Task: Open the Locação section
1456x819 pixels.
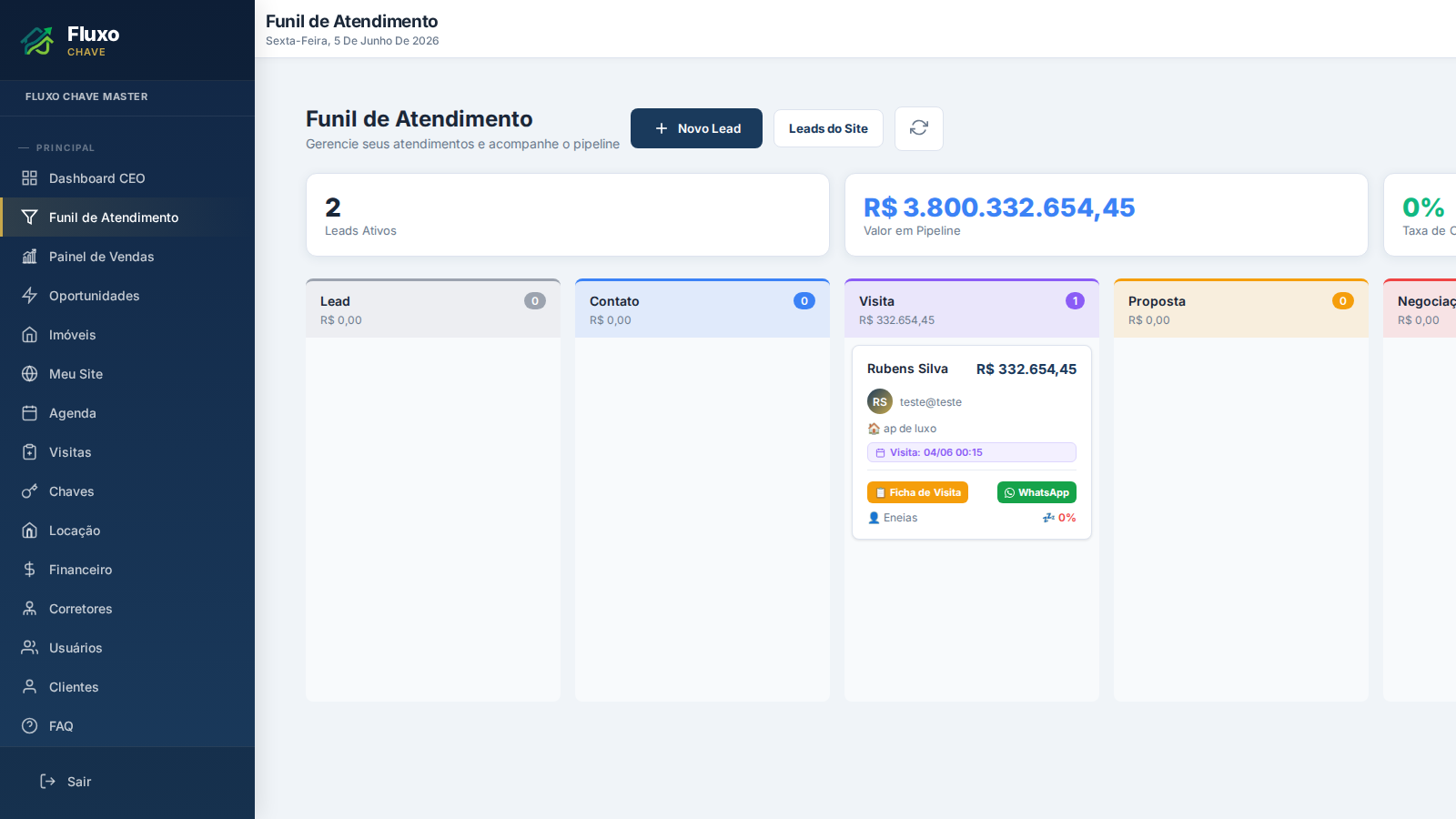Action: [x=127, y=531]
